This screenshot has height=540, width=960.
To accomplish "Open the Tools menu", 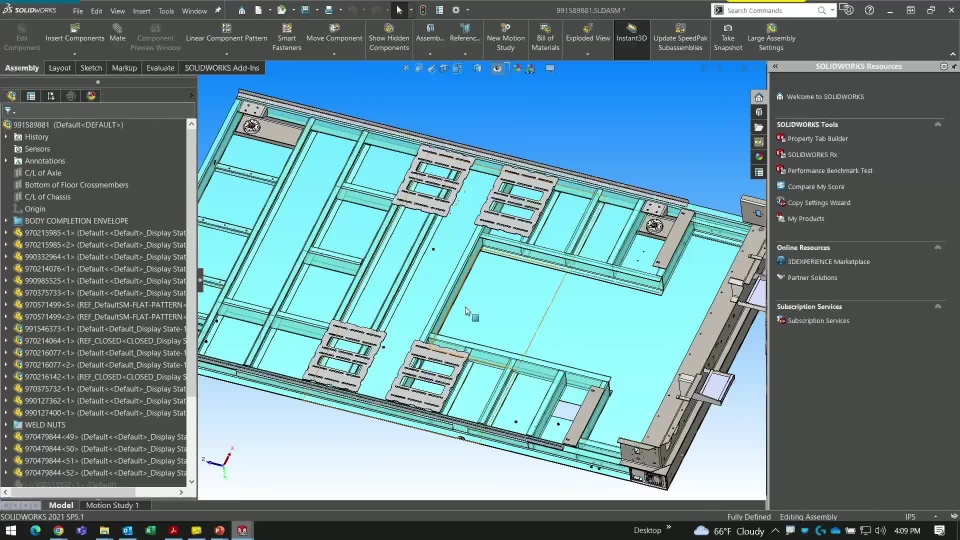I will [x=166, y=11].
